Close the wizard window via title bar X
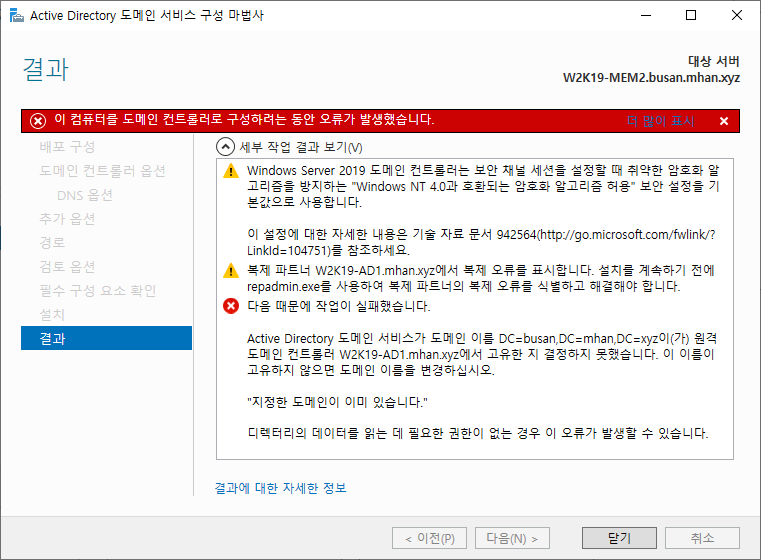761x560 pixels. click(736, 16)
